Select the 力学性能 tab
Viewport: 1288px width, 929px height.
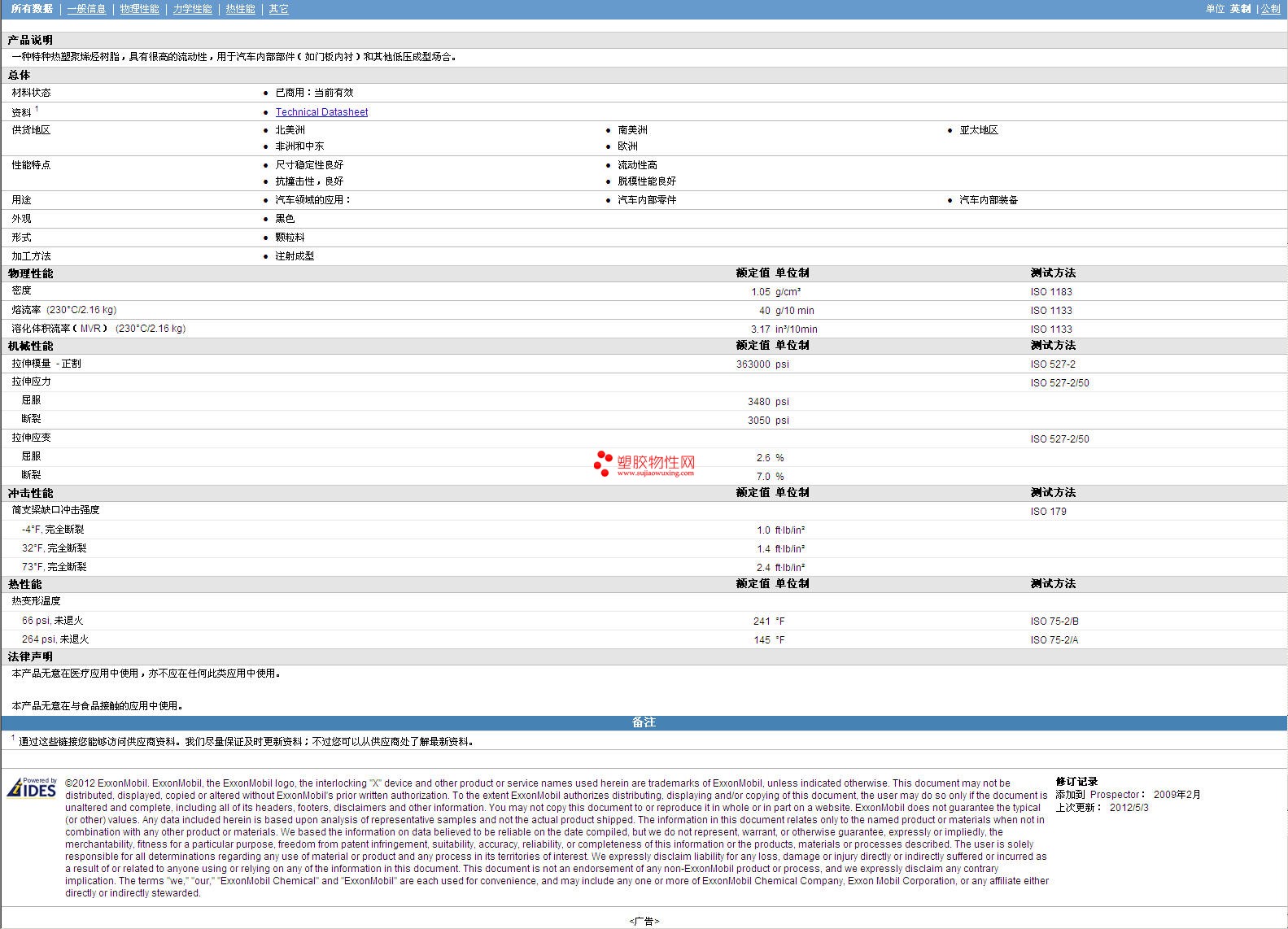(192, 9)
